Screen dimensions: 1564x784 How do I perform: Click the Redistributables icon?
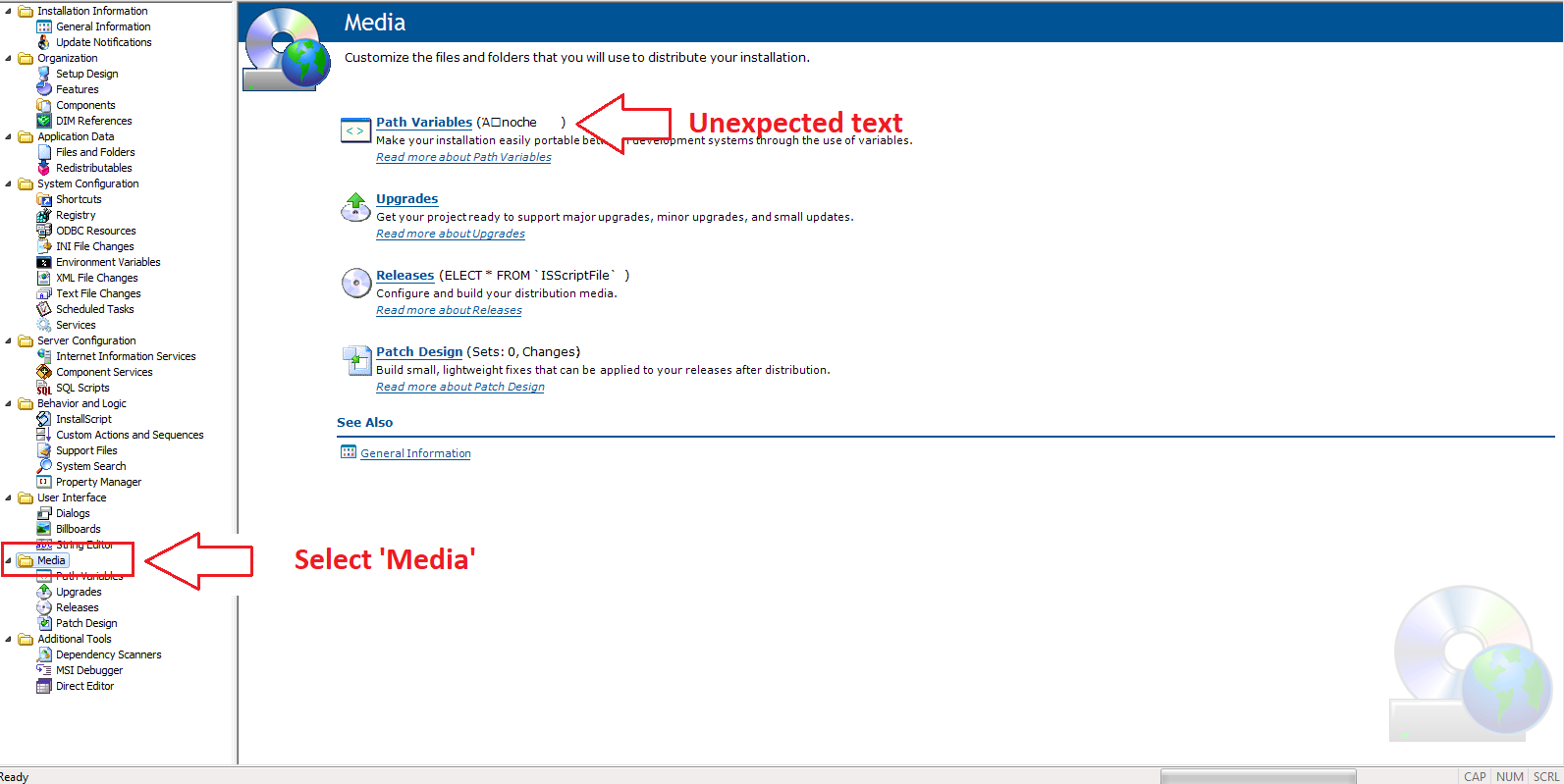tap(44, 168)
